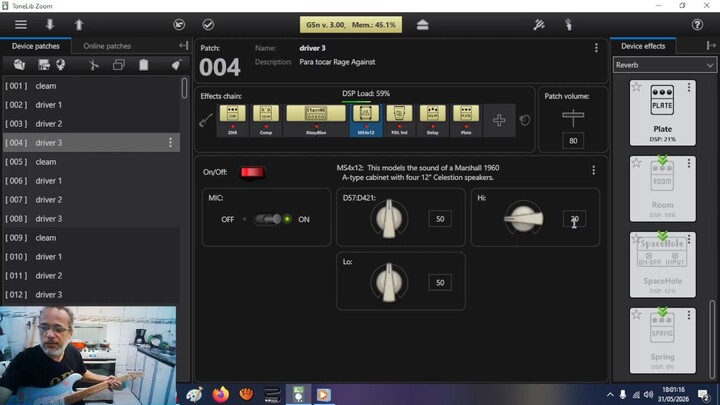Click the checkmark save icon in toolbar
720x405 pixels.
pyautogui.click(x=208, y=25)
